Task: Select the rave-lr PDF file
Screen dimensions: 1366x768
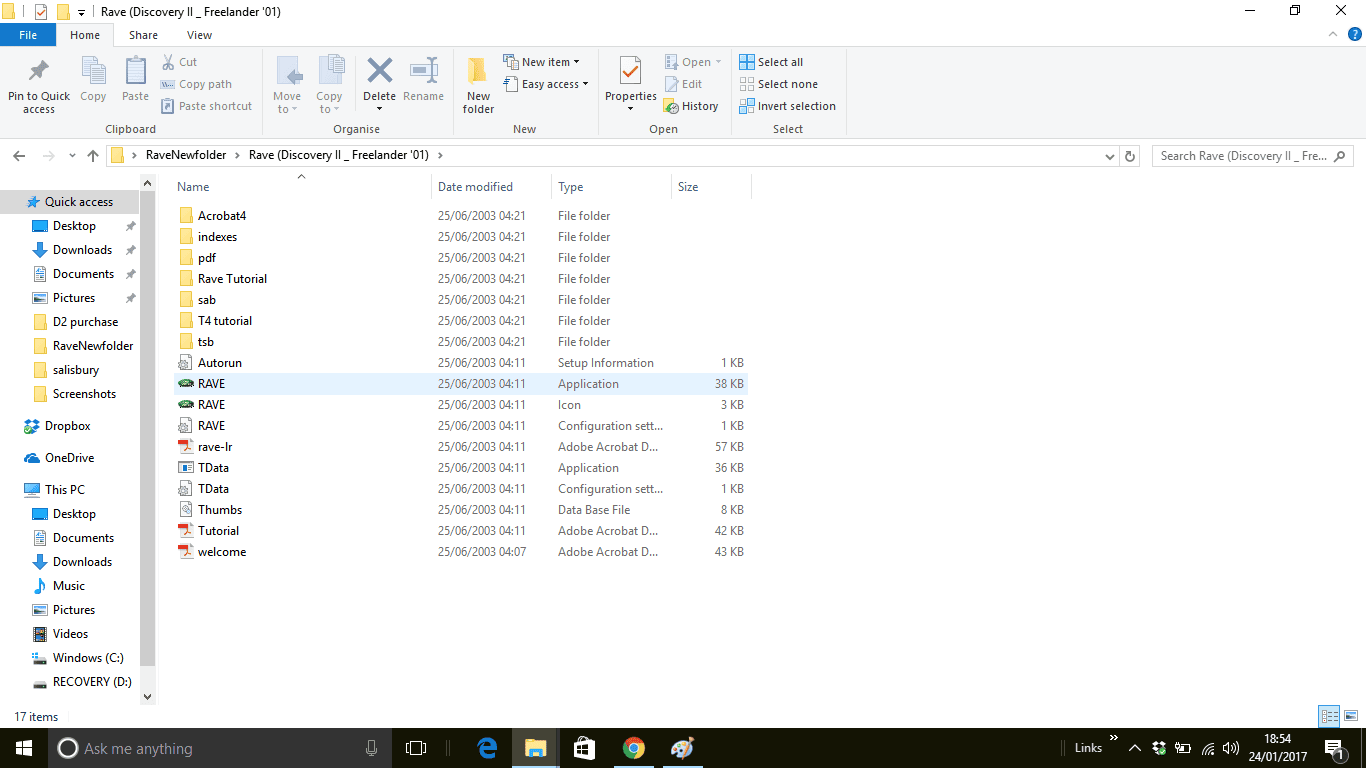Action: click(215, 447)
